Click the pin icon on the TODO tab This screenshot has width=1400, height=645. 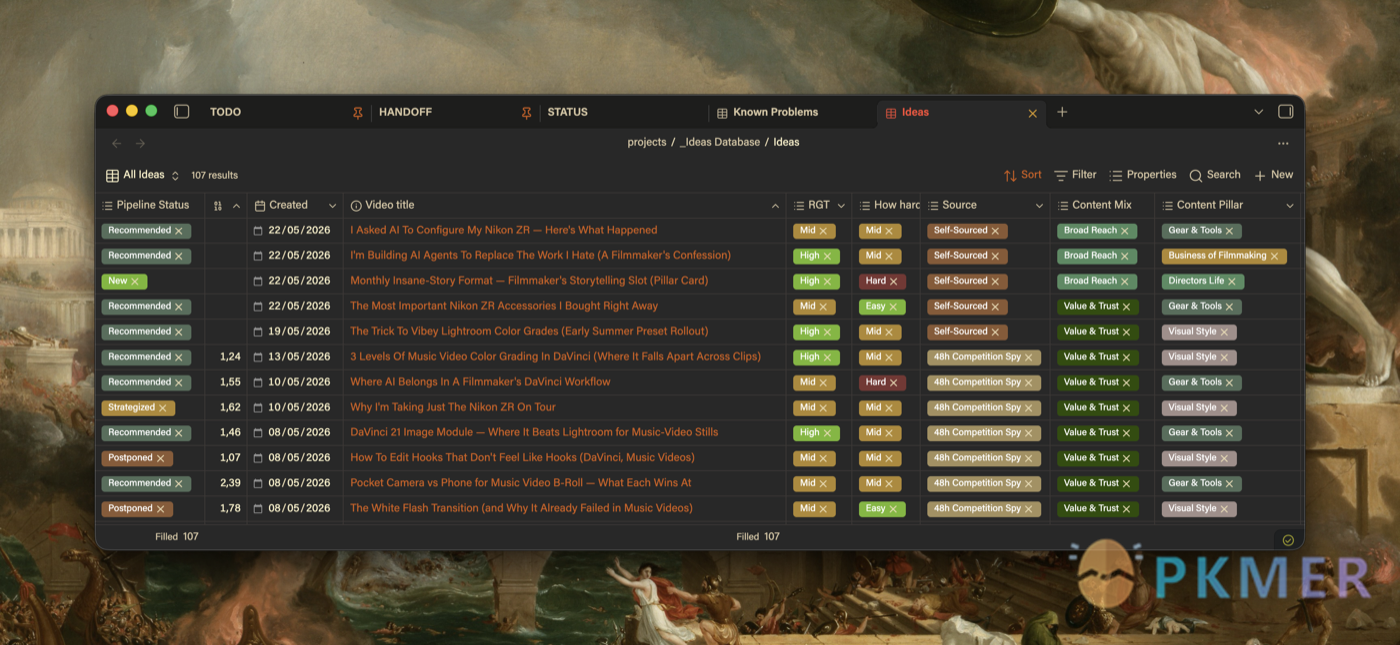pyautogui.click(x=358, y=113)
